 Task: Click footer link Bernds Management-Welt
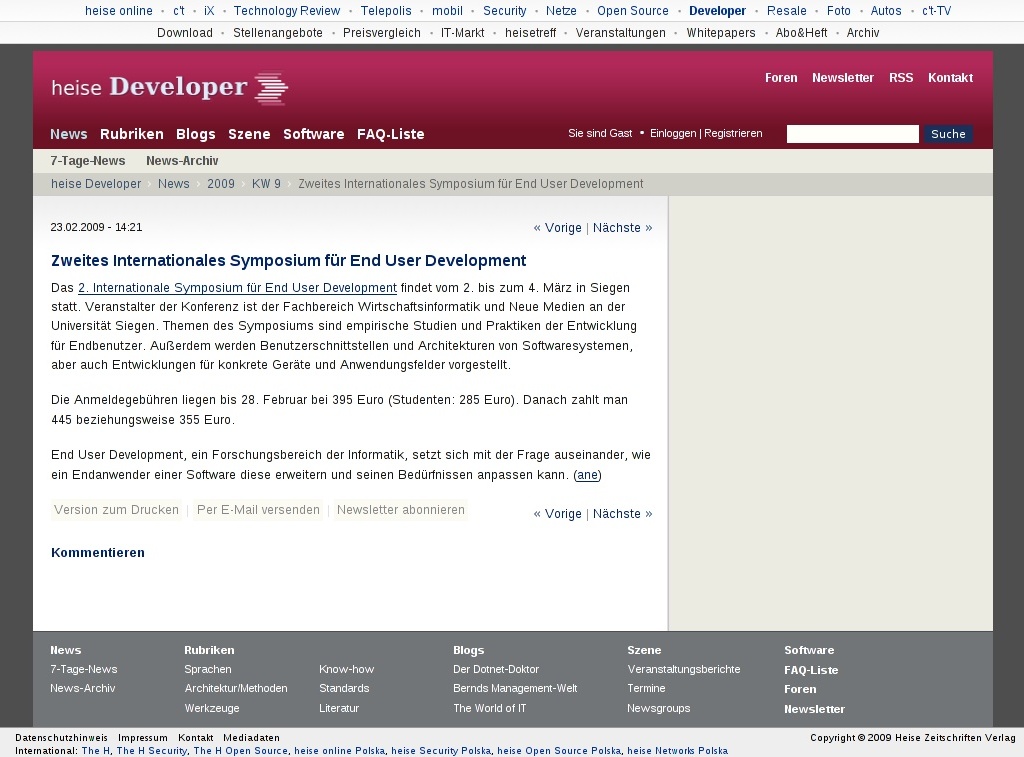(x=515, y=688)
